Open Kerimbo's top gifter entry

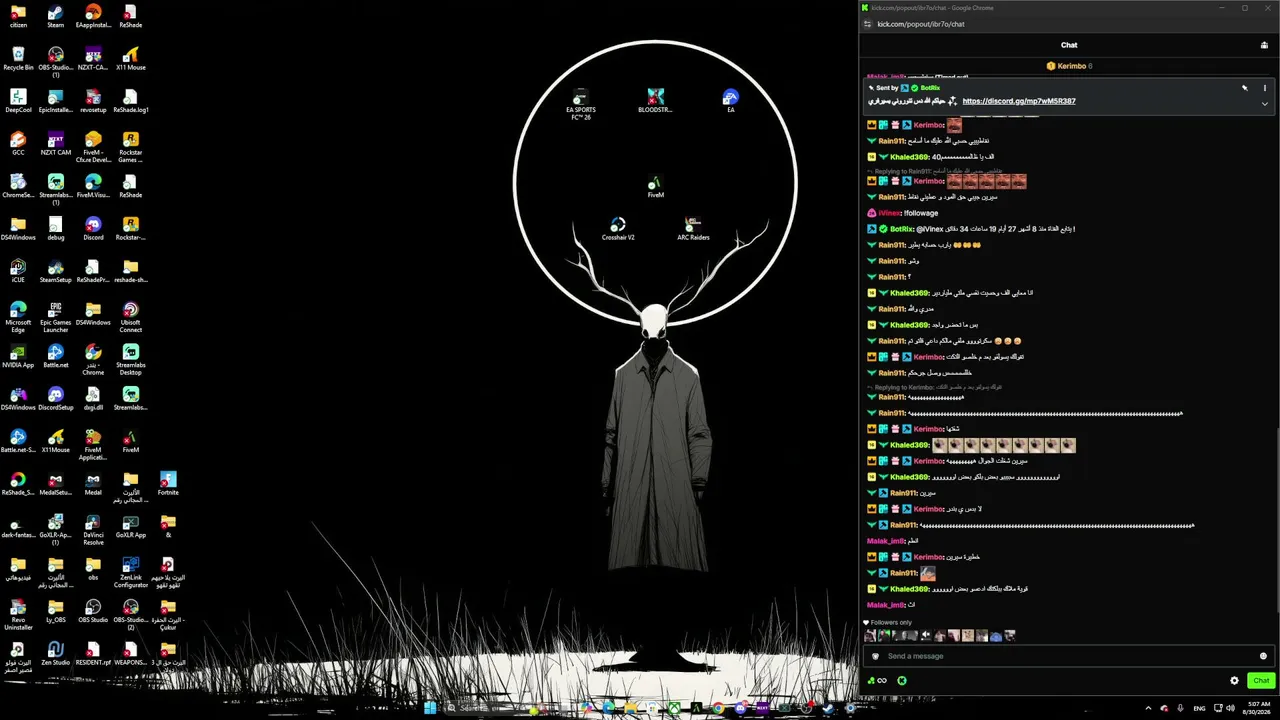pyautogui.click(x=1069, y=66)
